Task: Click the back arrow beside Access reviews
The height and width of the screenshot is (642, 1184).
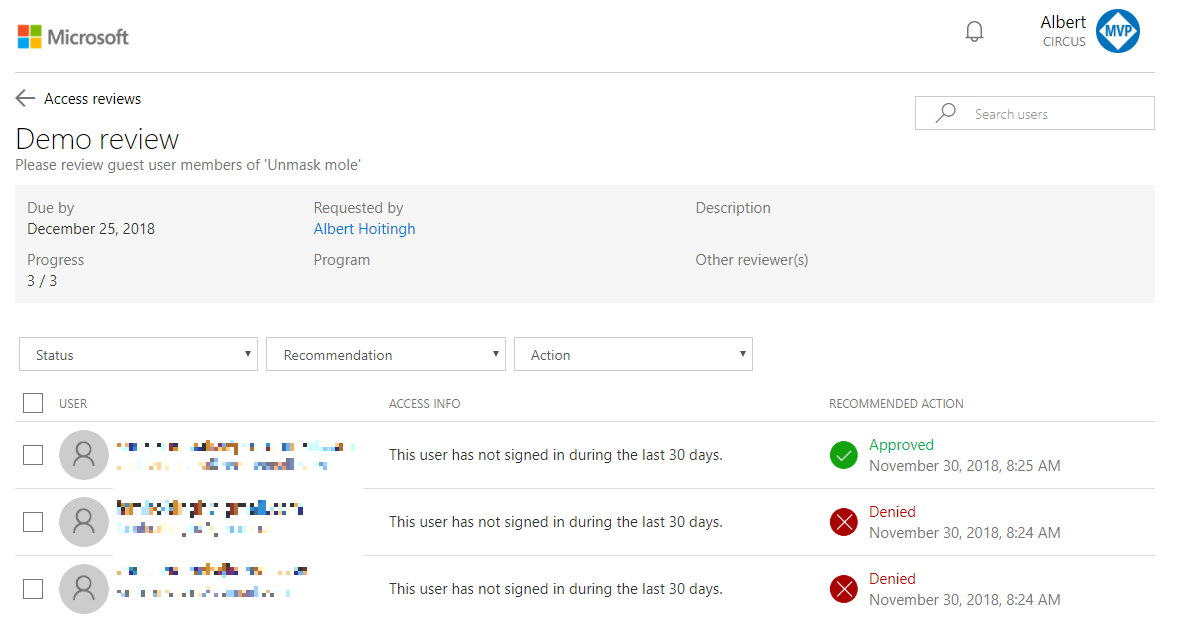Action: click(x=25, y=98)
